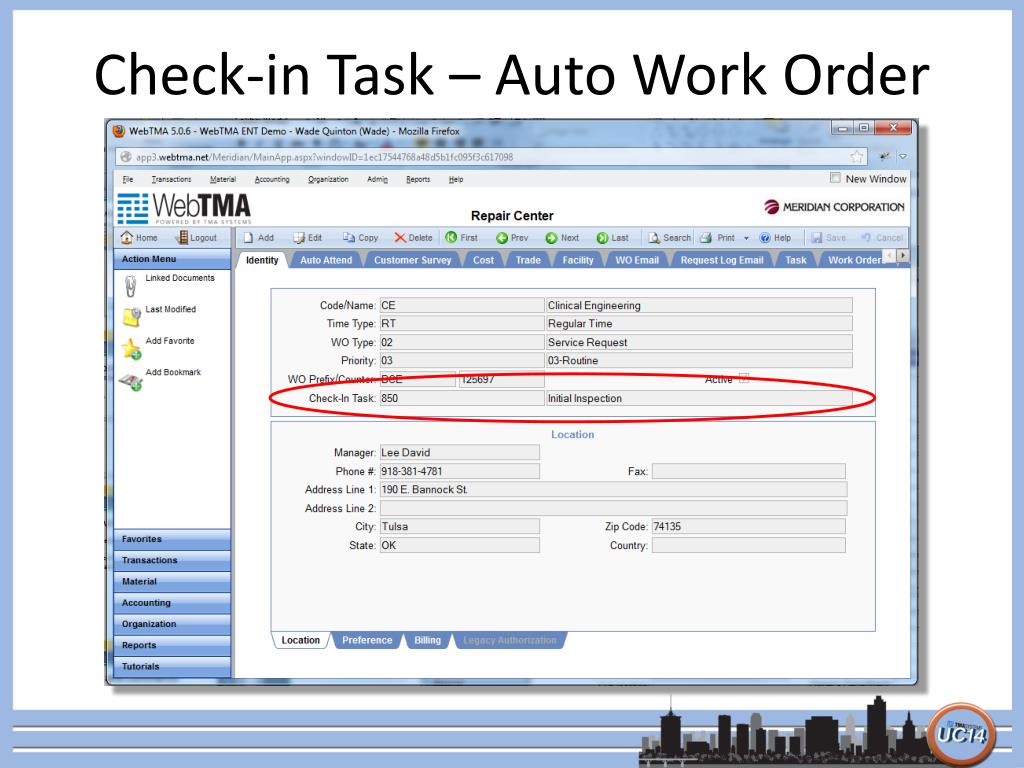Switch to the Auto Attend tab
Viewport: 1024px width, 768px height.
[326, 260]
